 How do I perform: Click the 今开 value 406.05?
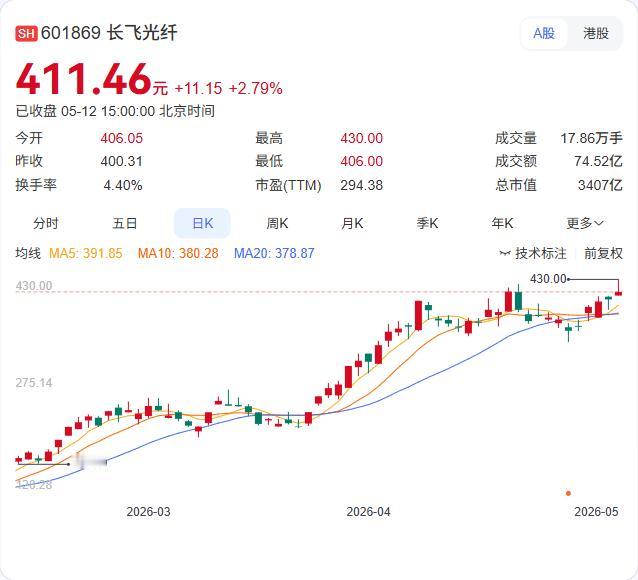tap(122, 138)
